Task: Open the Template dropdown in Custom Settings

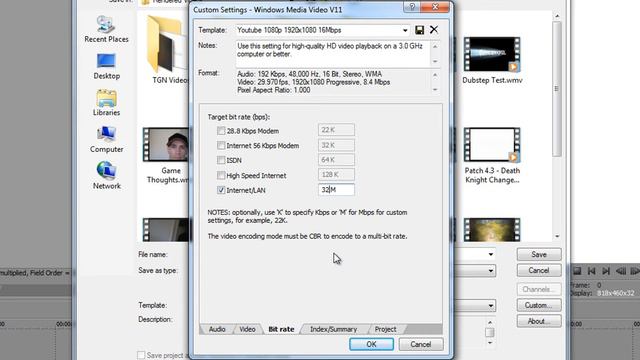Action: click(x=405, y=30)
